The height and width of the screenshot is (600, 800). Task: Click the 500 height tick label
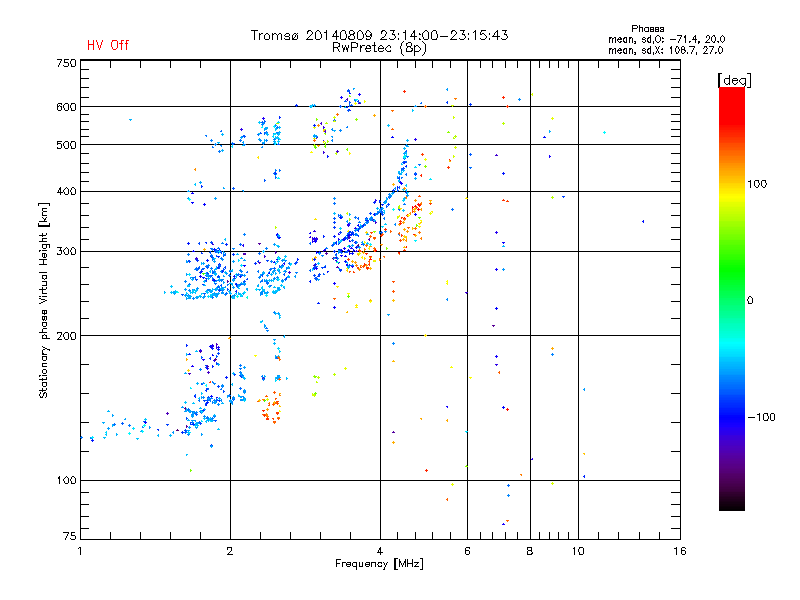coord(66,145)
